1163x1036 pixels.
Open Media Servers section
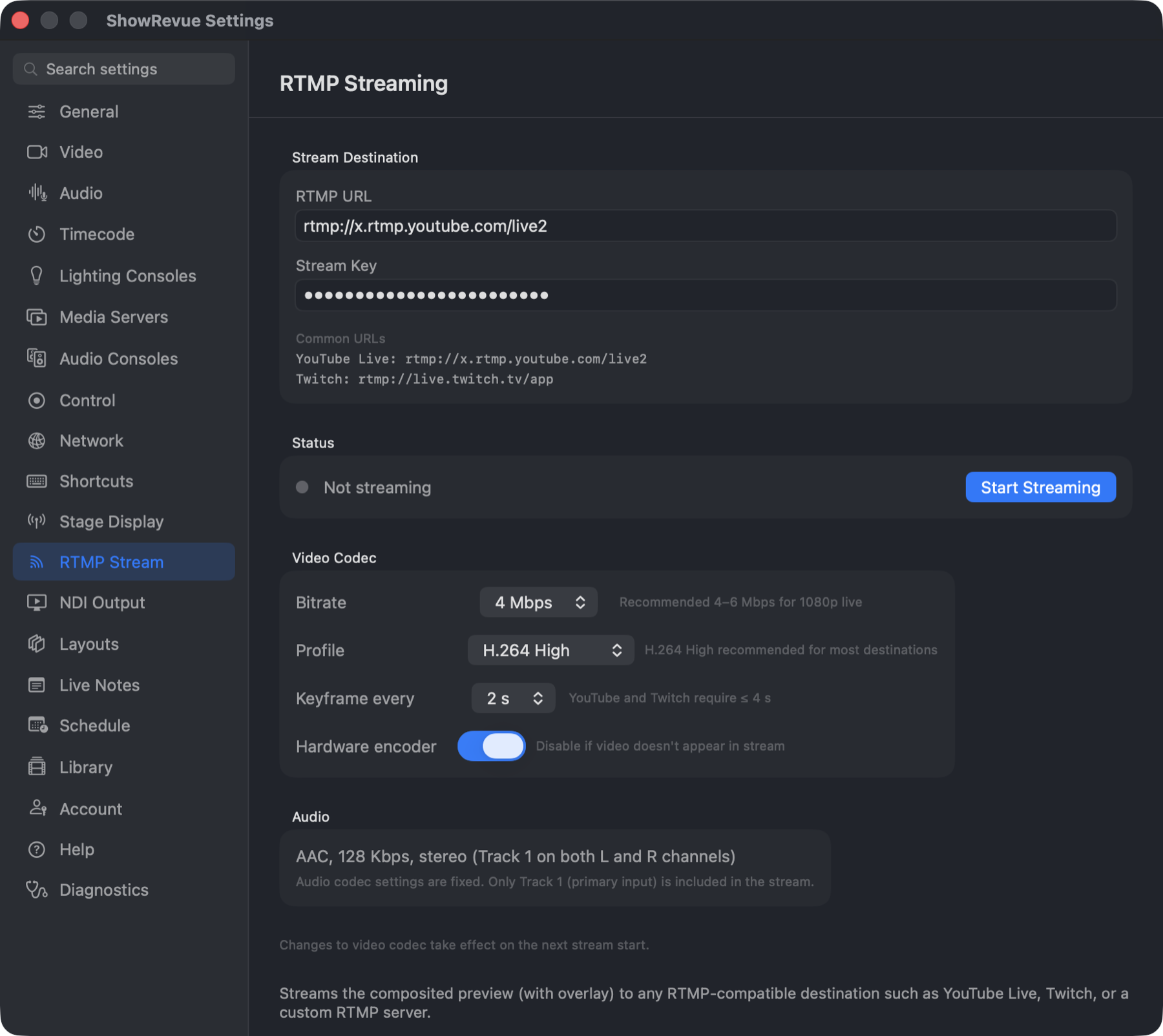pyautogui.click(x=123, y=317)
